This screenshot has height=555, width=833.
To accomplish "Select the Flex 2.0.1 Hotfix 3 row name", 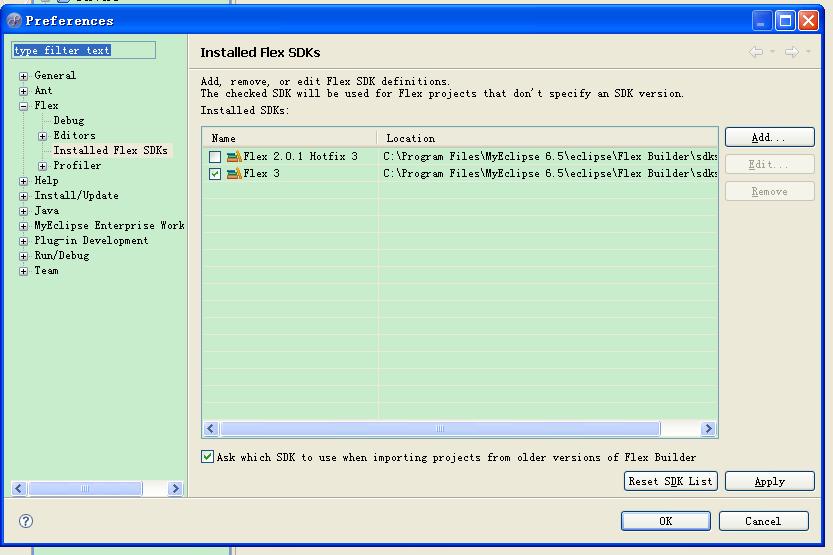I will coord(301,156).
